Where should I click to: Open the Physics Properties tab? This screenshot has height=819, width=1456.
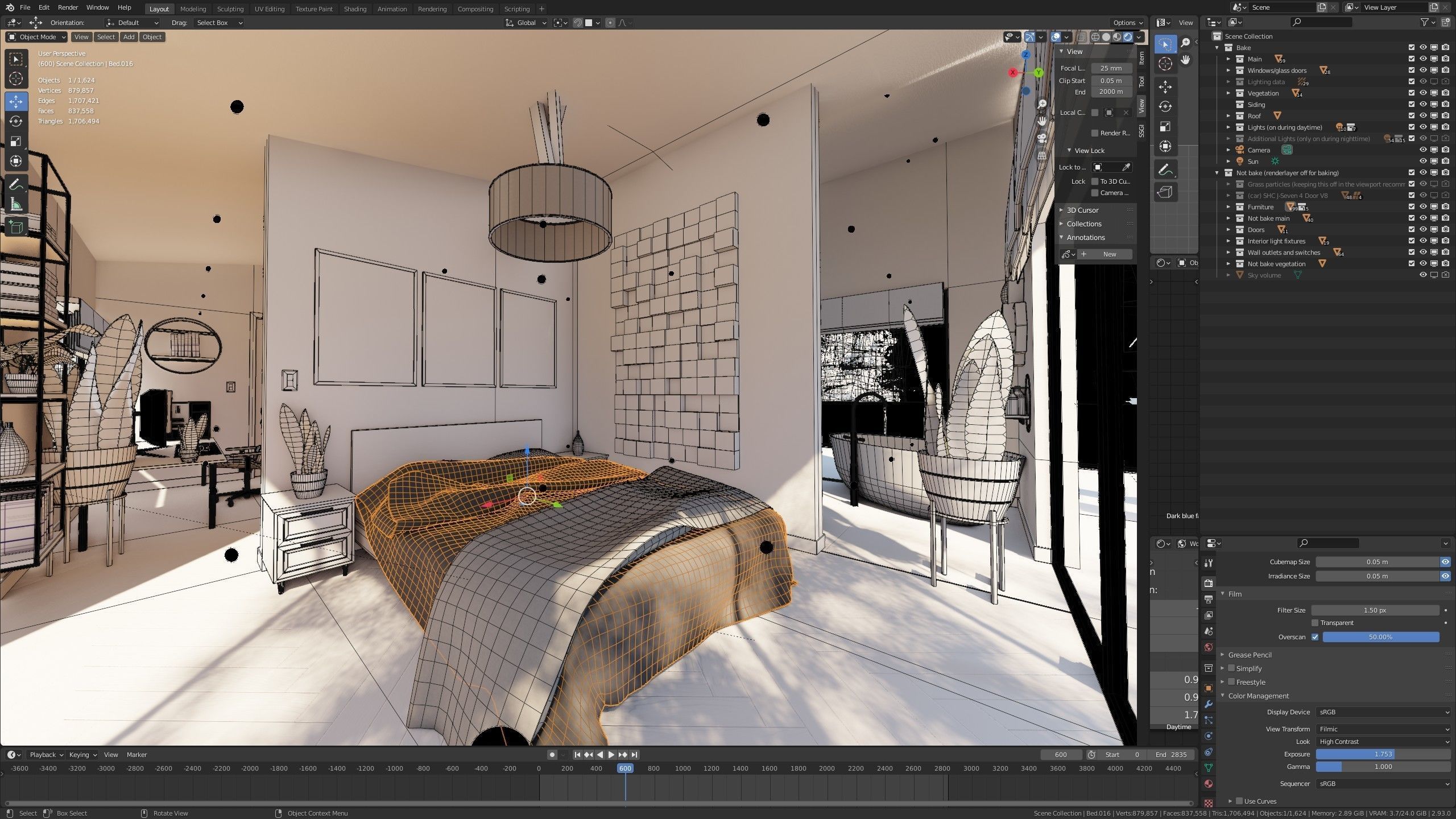coord(1209,736)
